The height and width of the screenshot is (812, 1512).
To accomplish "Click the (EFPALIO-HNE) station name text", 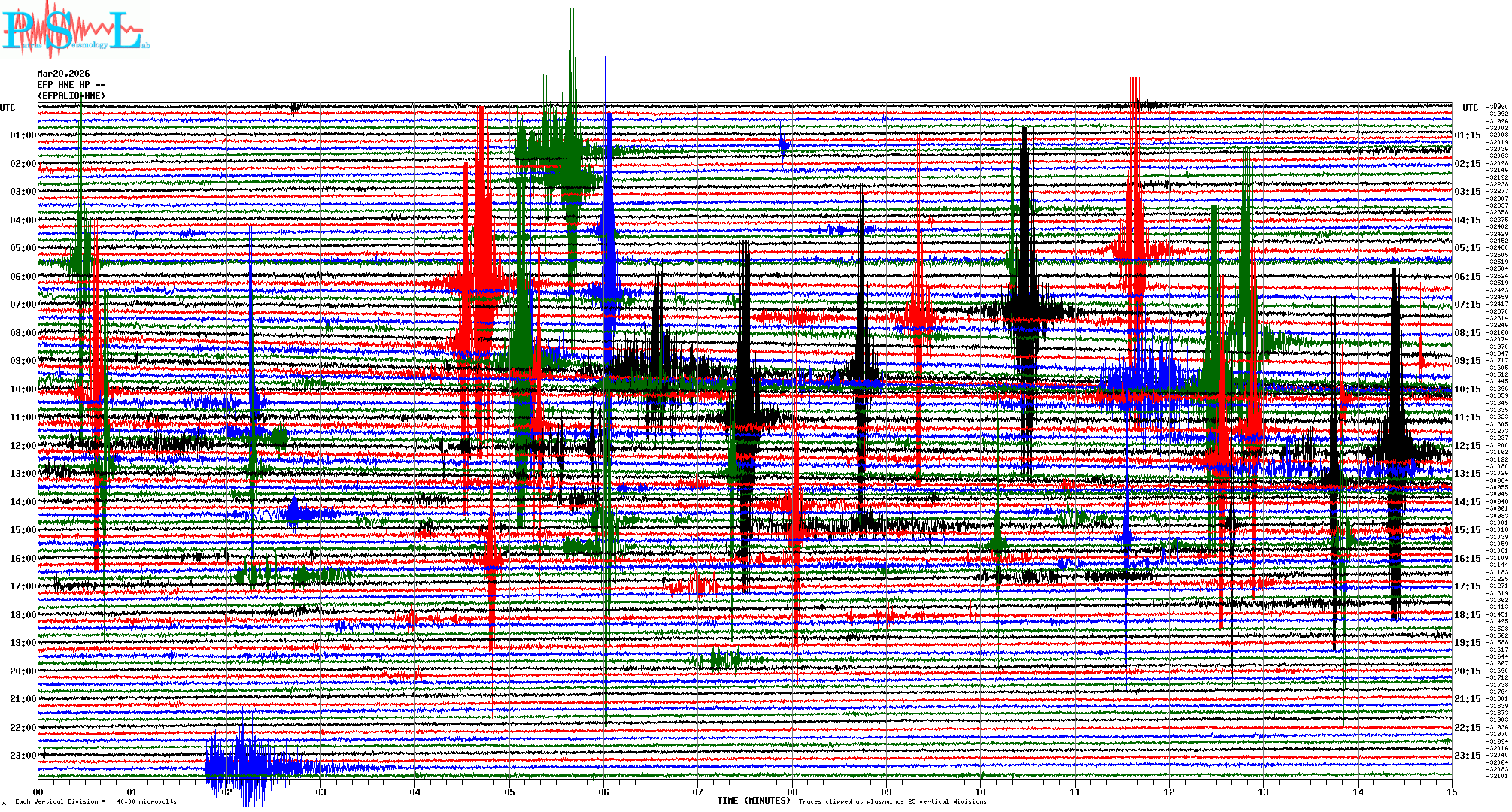I will pyautogui.click(x=71, y=96).
